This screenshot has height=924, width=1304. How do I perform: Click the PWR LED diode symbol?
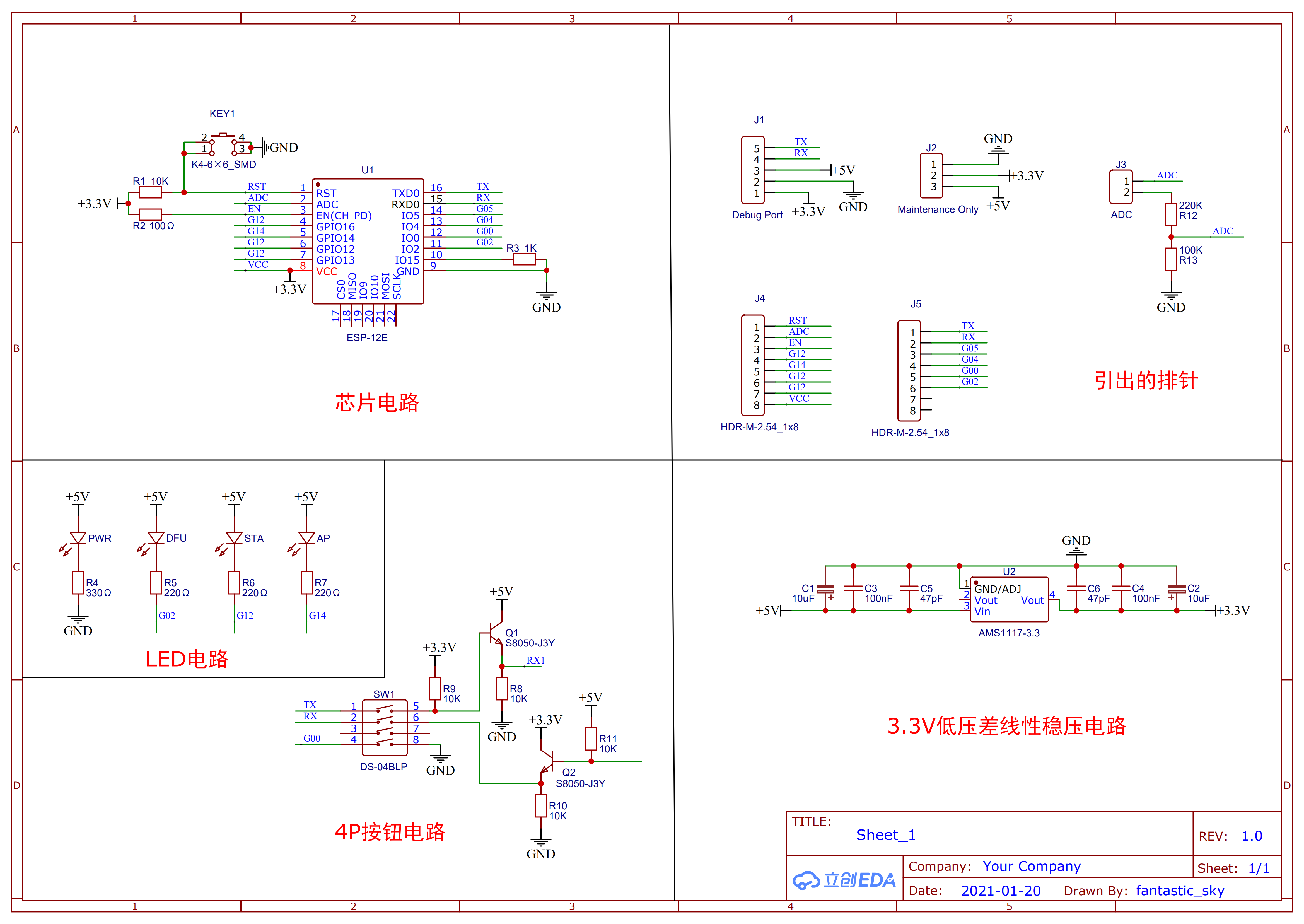pos(78,538)
